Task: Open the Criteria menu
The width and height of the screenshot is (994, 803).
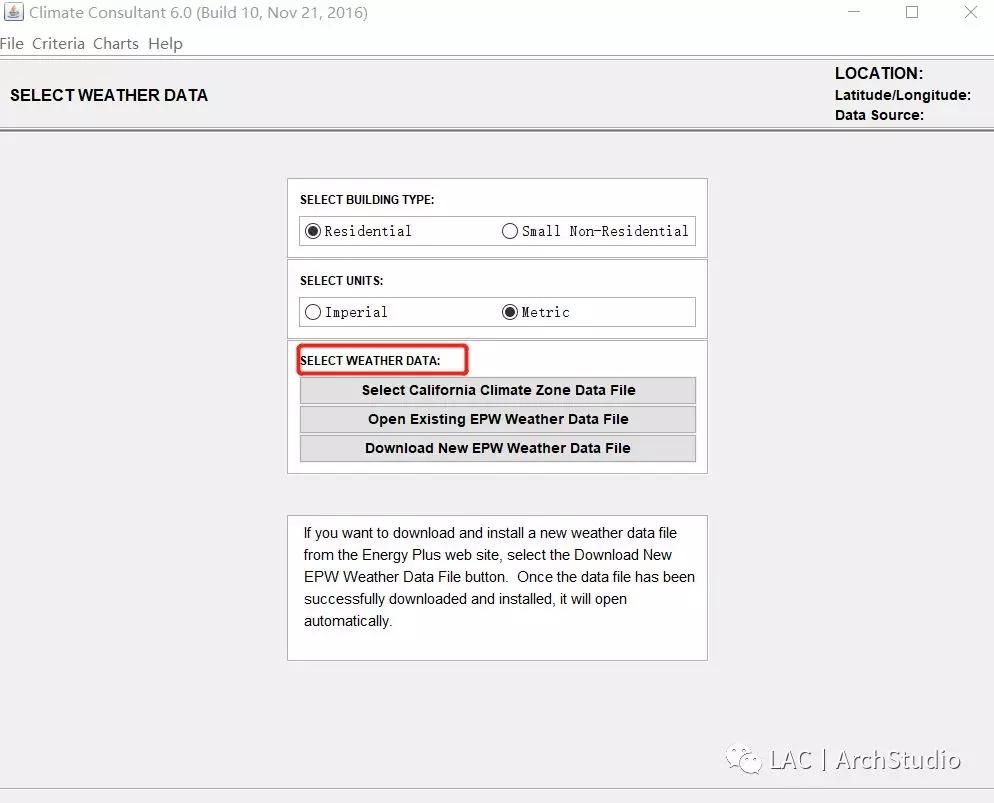Action: pos(58,44)
